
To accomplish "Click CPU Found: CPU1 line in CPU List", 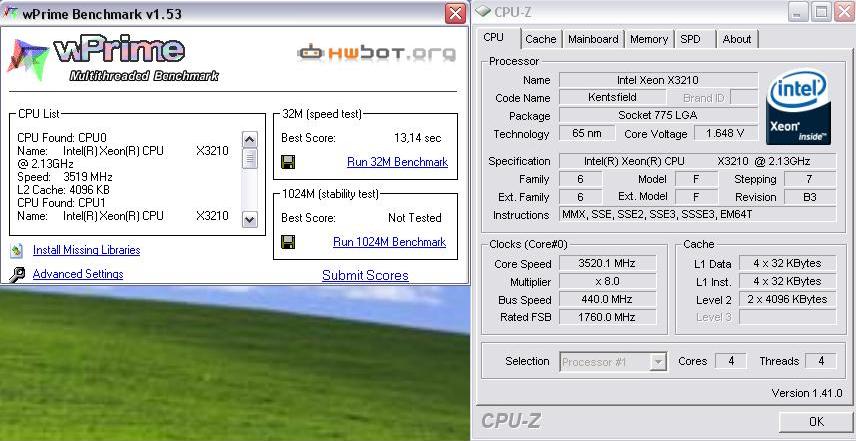I will (62, 203).
